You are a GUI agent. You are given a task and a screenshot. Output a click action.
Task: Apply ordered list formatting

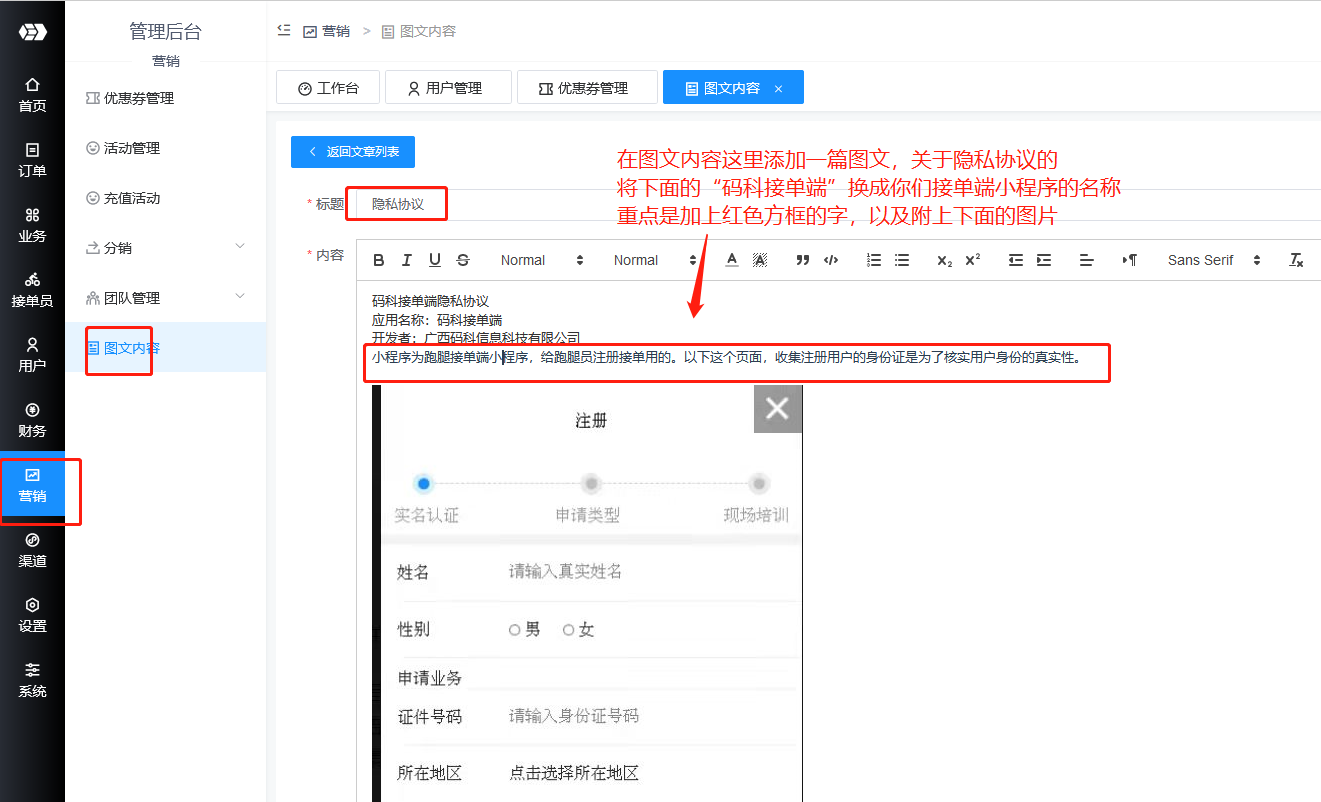pos(874,260)
